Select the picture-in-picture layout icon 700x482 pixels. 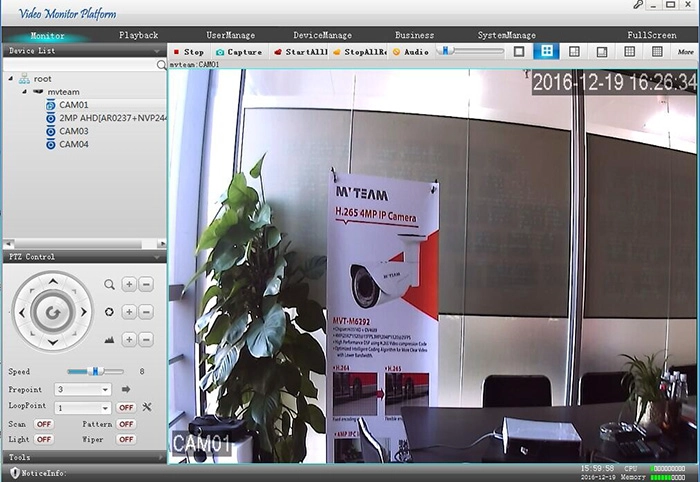602,52
